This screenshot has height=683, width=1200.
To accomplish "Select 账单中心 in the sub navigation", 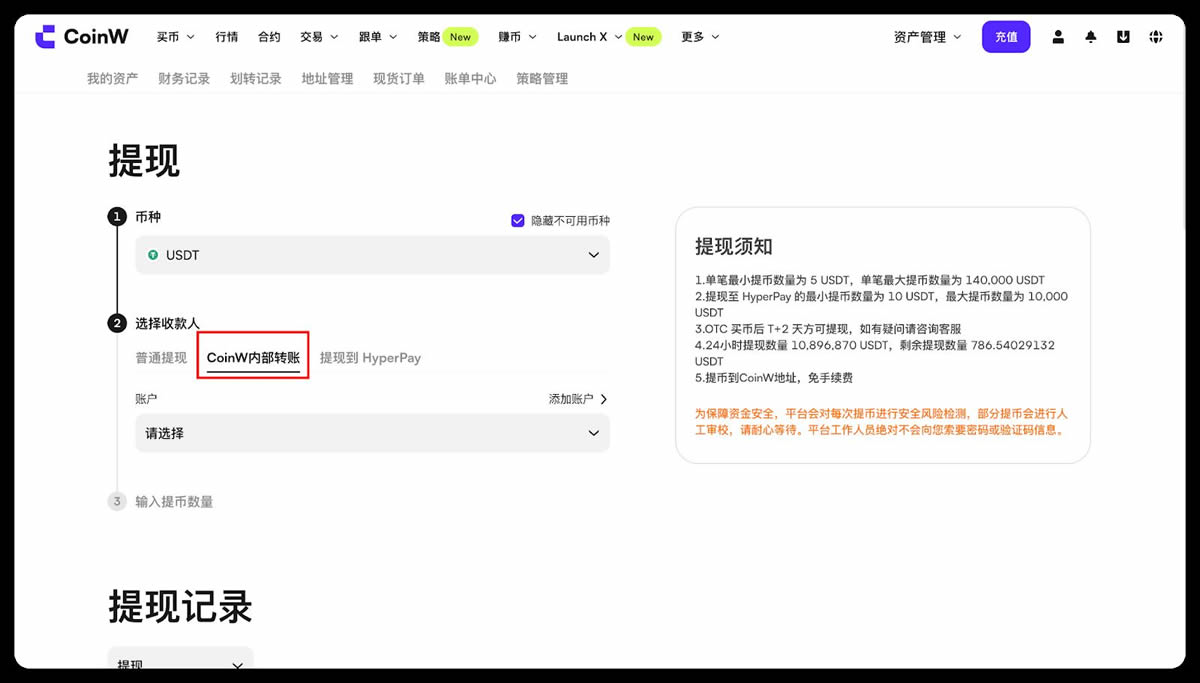I will tap(470, 78).
